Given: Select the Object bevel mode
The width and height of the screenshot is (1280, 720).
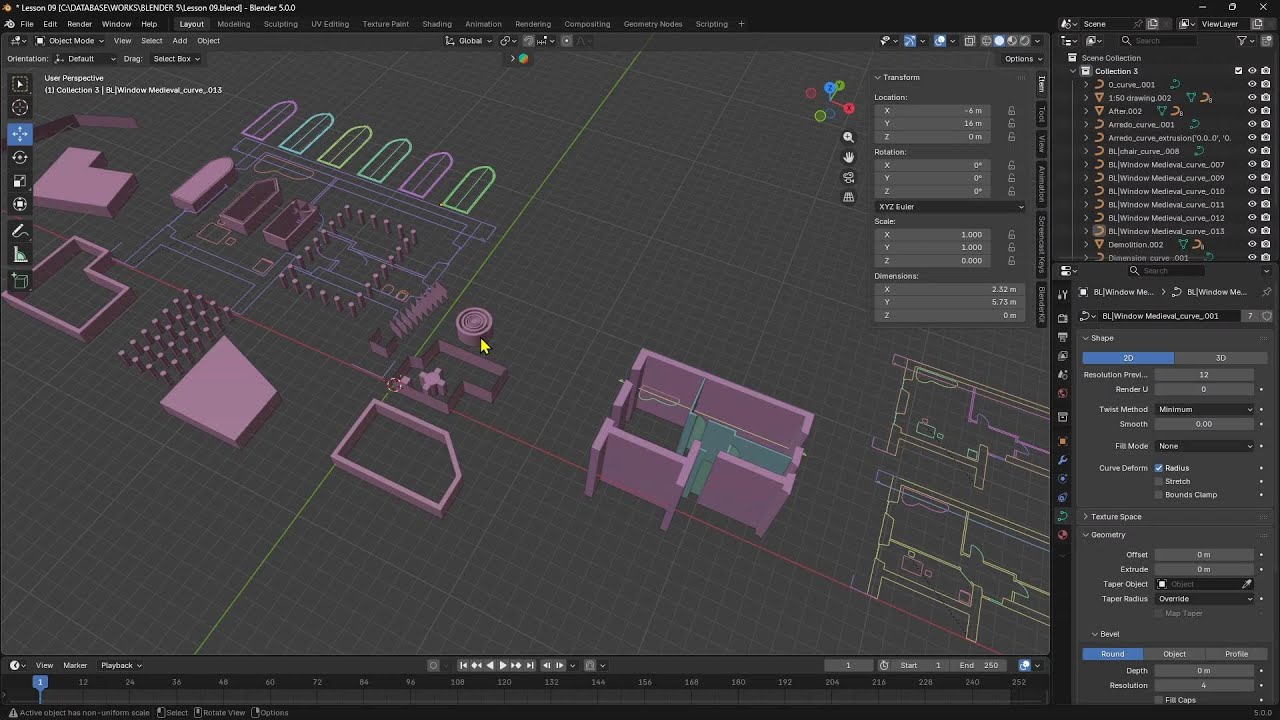Looking at the screenshot, I should coord(1174,654).
